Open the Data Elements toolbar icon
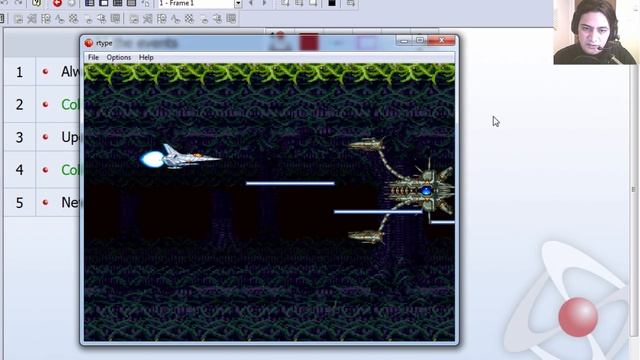This screenshot has width=640, height=360. pyautogui.click(x=145, y=3)
